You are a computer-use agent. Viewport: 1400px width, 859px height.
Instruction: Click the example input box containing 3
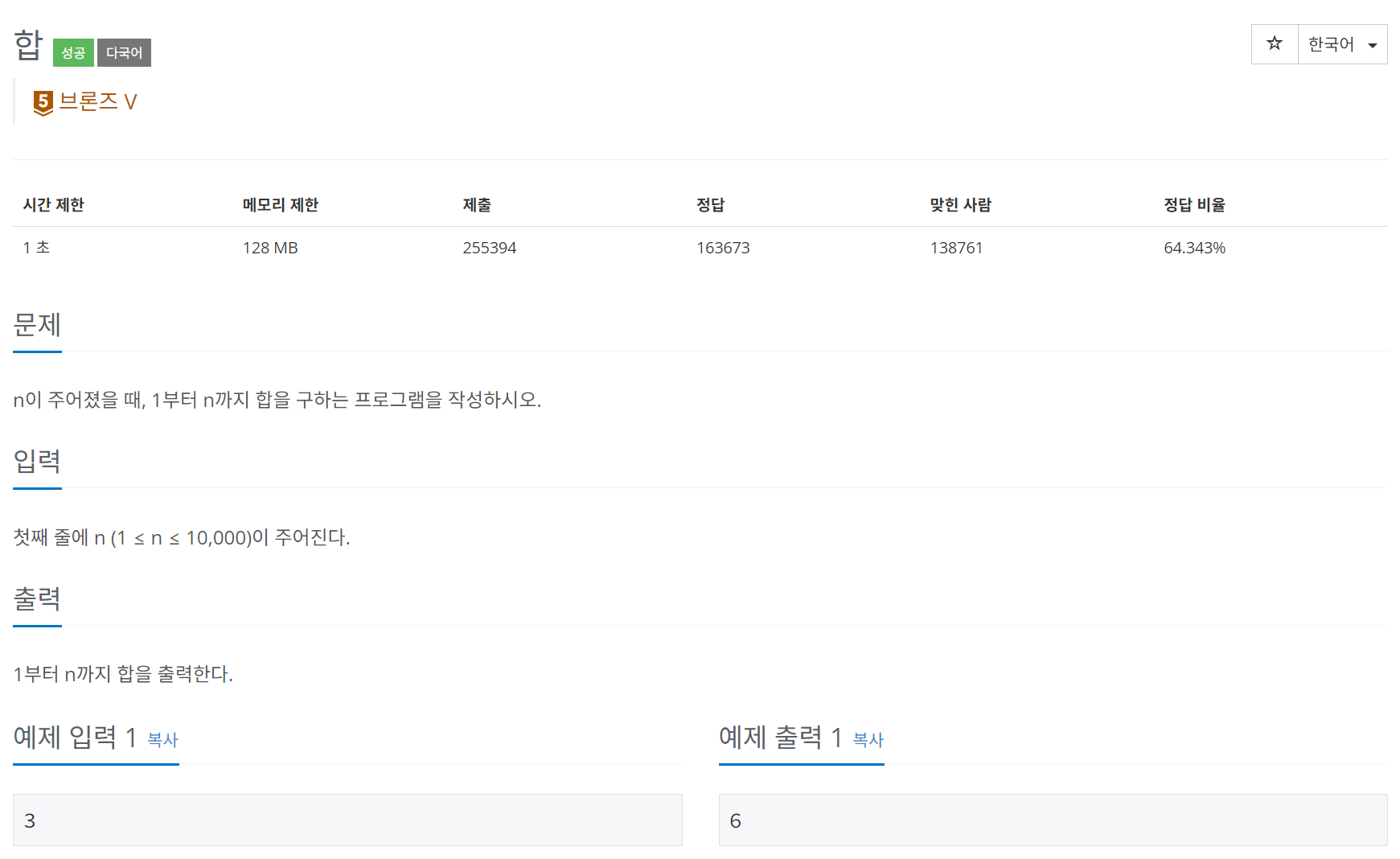(x=347, y=820)
